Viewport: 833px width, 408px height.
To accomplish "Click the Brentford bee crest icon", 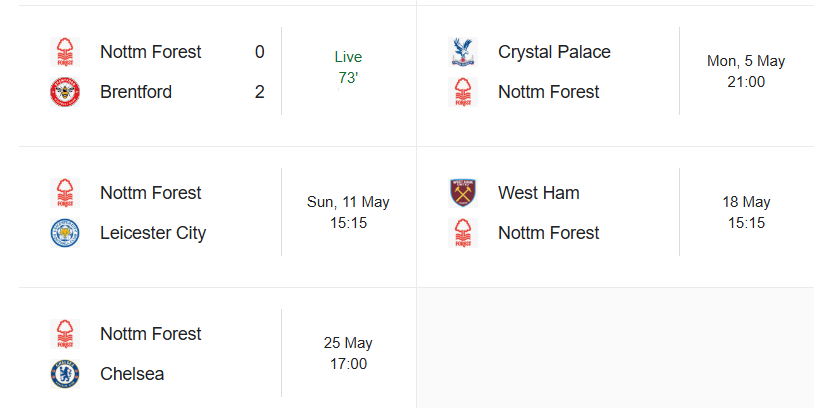I will coord(65,92).
